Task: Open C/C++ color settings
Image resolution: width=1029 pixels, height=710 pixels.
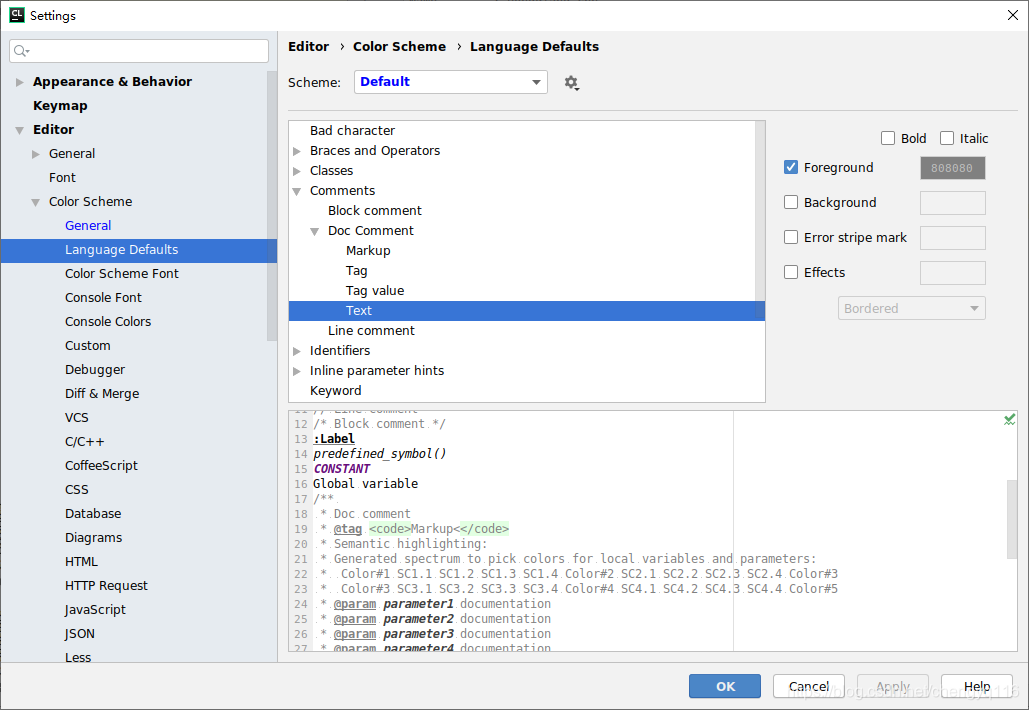Action: 85,442
